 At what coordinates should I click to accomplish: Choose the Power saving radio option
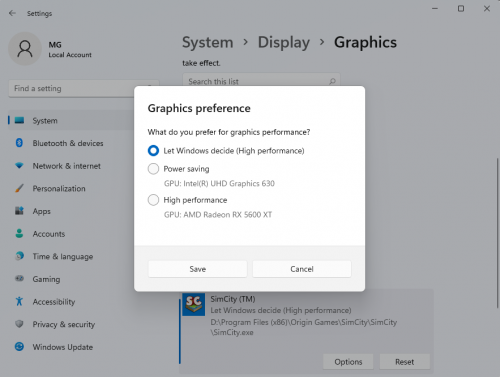tap(153, 169)
